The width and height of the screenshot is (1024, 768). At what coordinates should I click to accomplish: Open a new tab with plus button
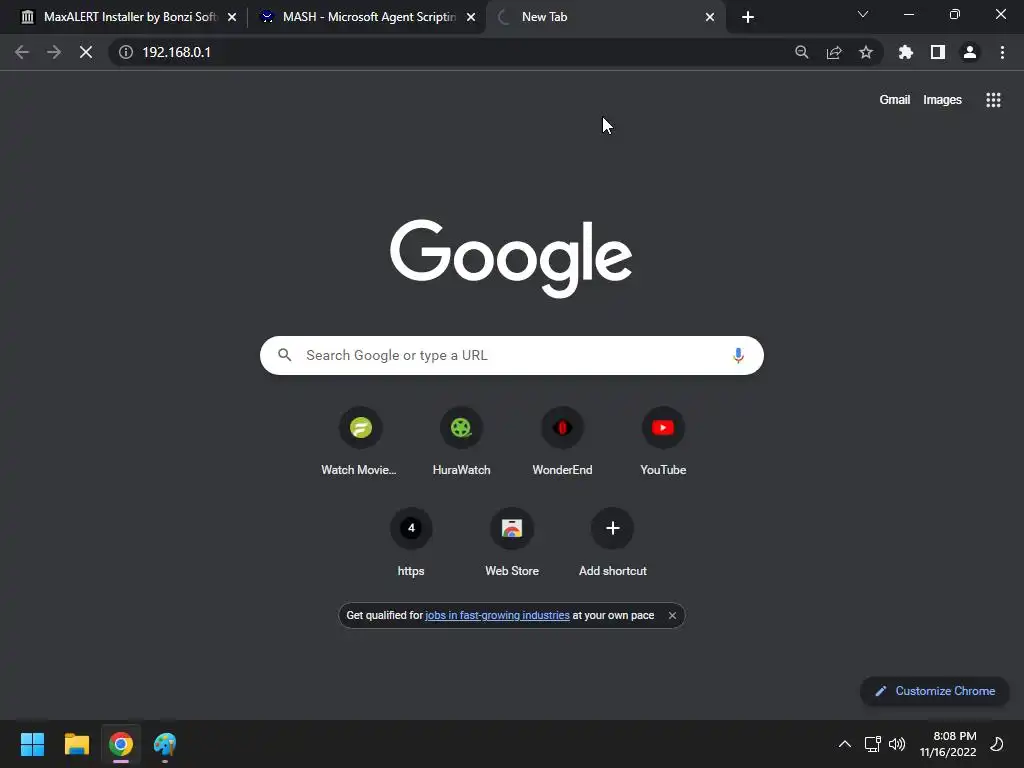[x=748, y=17]
